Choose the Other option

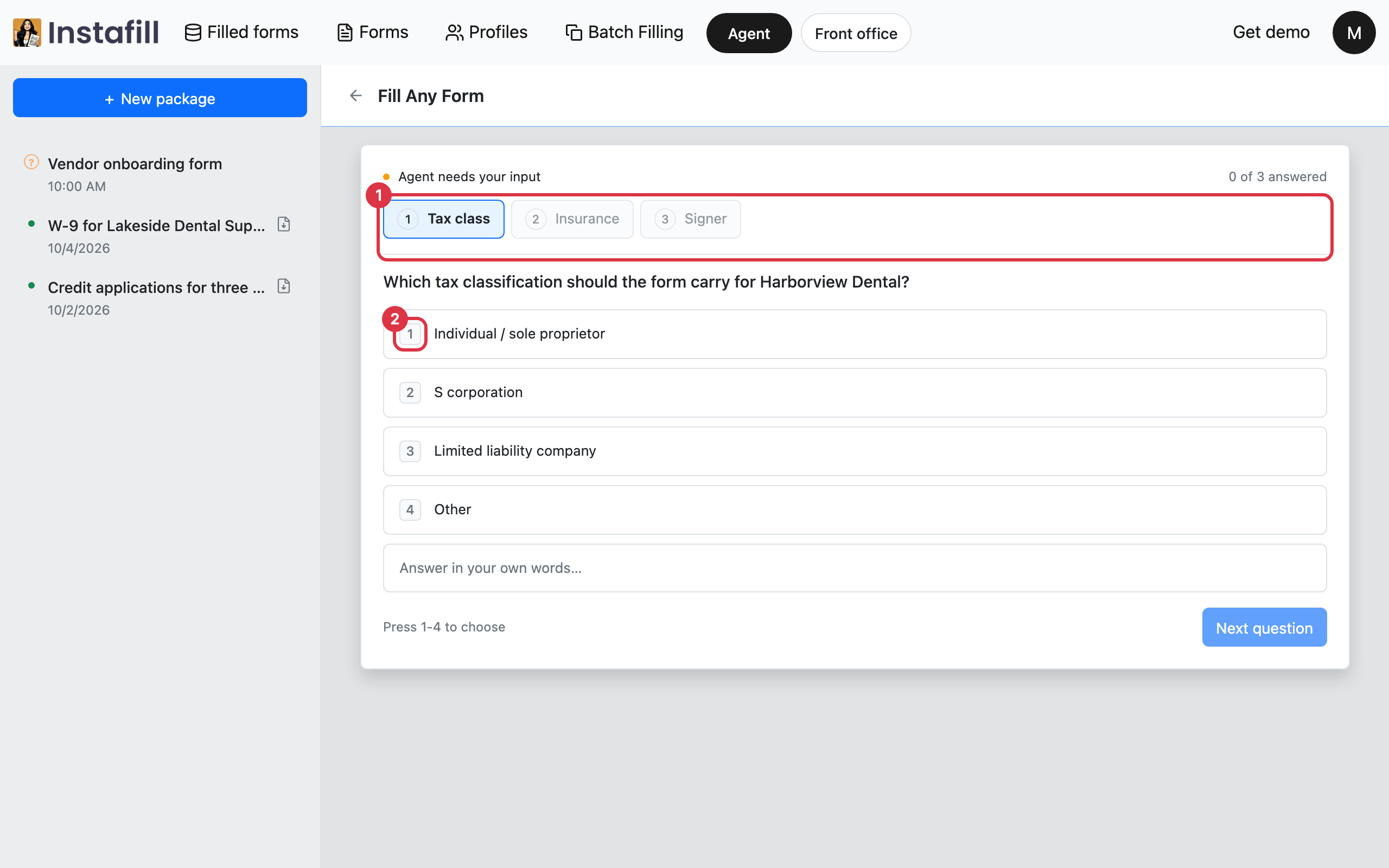coord(855,510)
